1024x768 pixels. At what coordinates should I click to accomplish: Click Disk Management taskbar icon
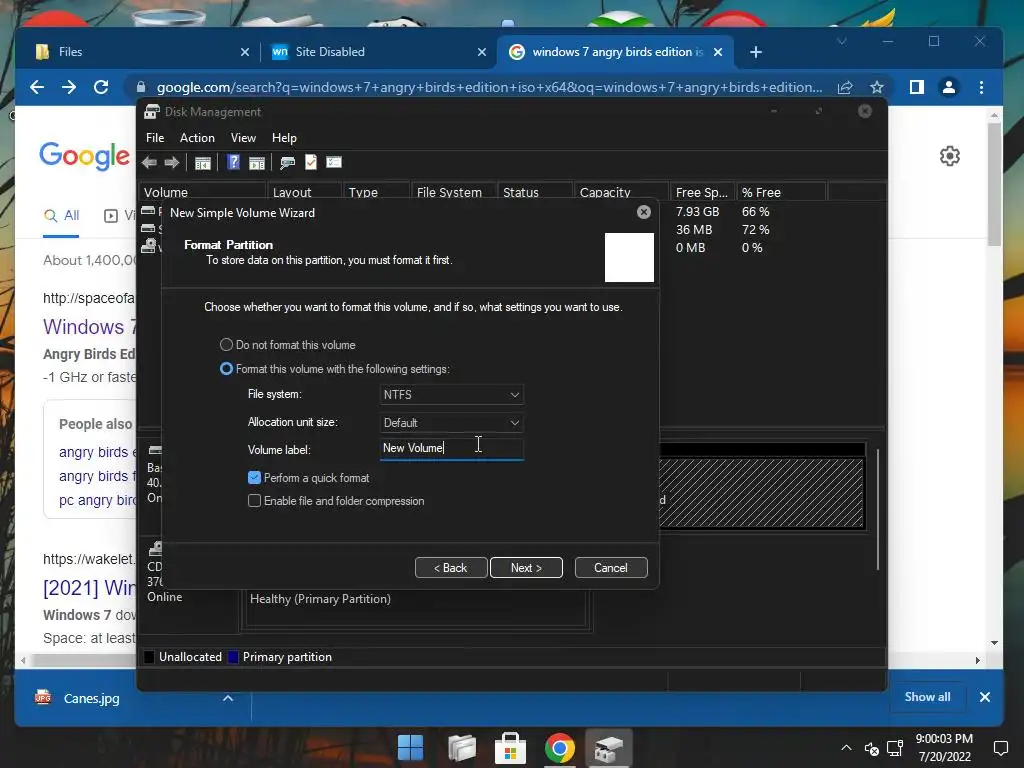point(608,748)
